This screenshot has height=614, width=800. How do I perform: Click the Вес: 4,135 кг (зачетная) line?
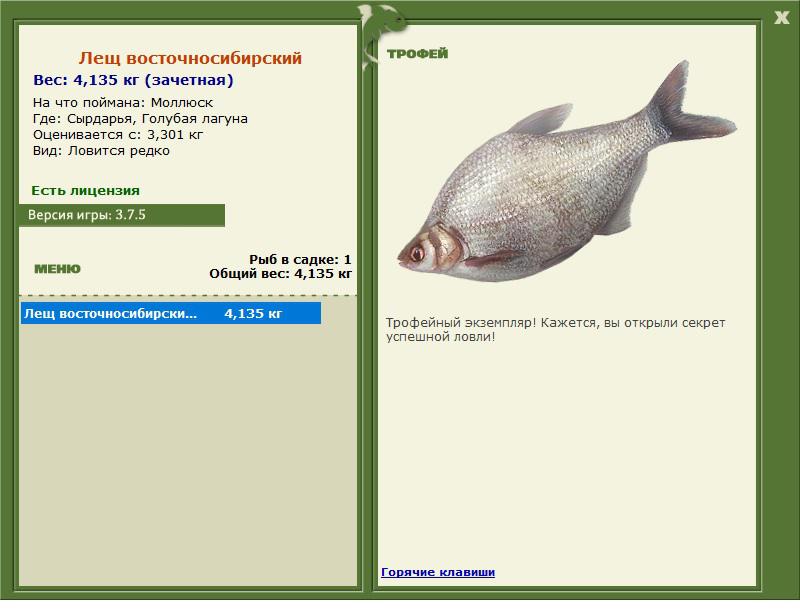tap(133, 80)
